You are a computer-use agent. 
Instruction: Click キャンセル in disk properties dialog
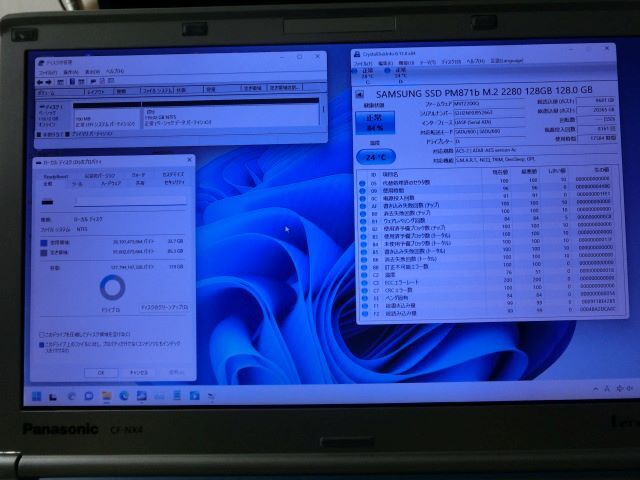coord(139,372)
